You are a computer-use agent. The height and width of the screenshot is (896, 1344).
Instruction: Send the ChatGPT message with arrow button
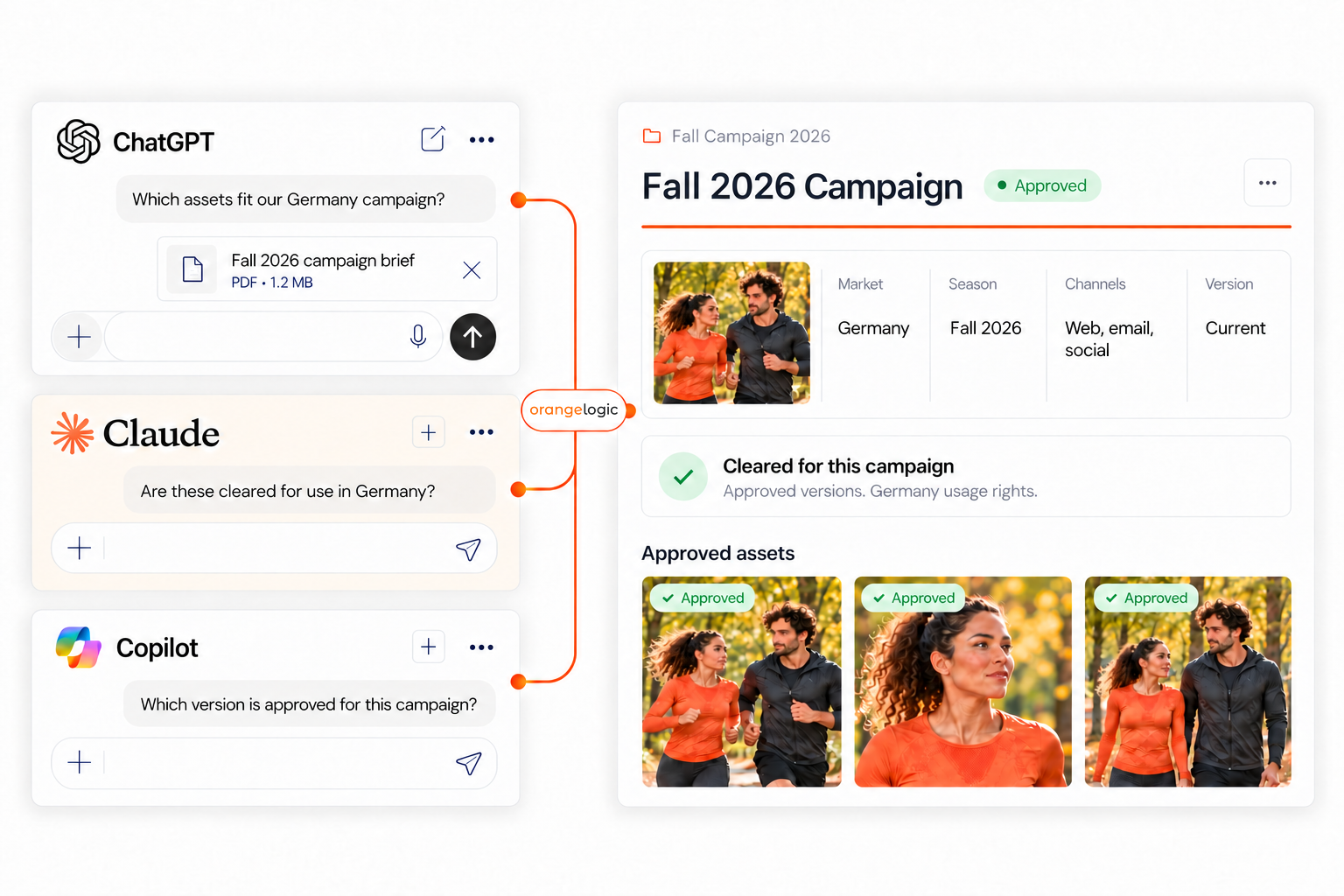[x=472, y=337]
